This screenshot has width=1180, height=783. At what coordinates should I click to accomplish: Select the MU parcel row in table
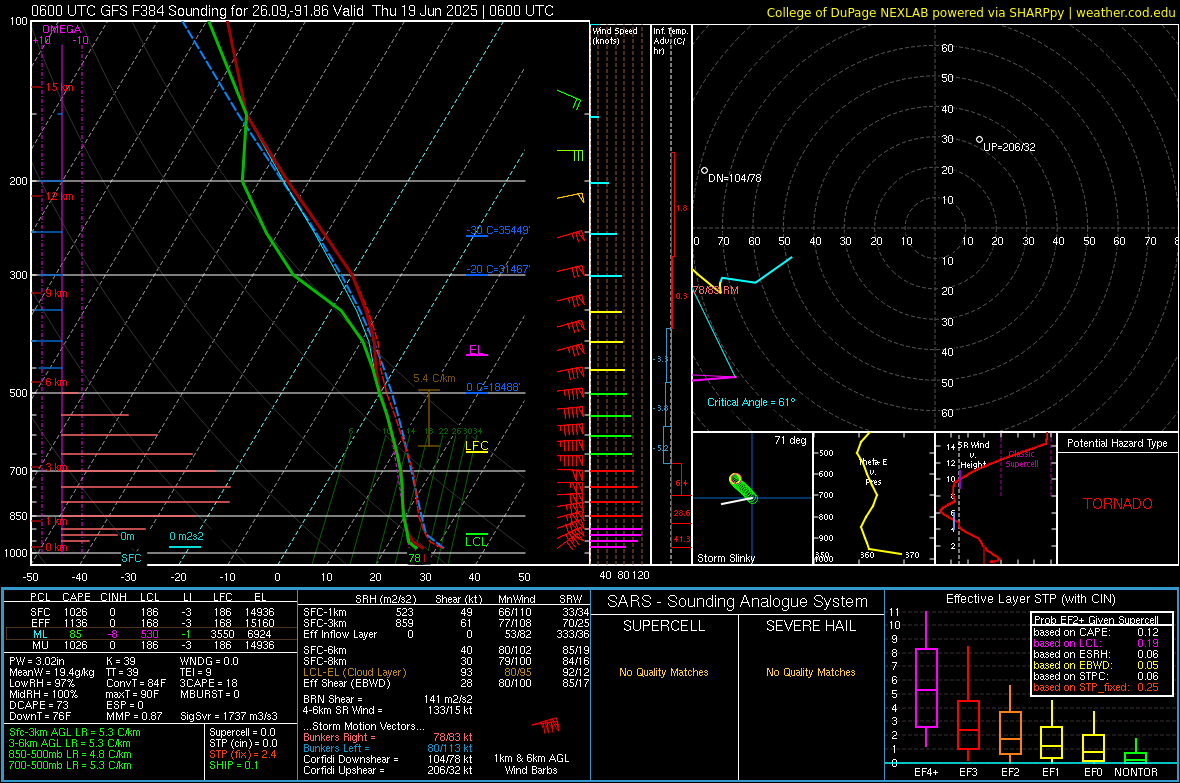pos(151,644)
